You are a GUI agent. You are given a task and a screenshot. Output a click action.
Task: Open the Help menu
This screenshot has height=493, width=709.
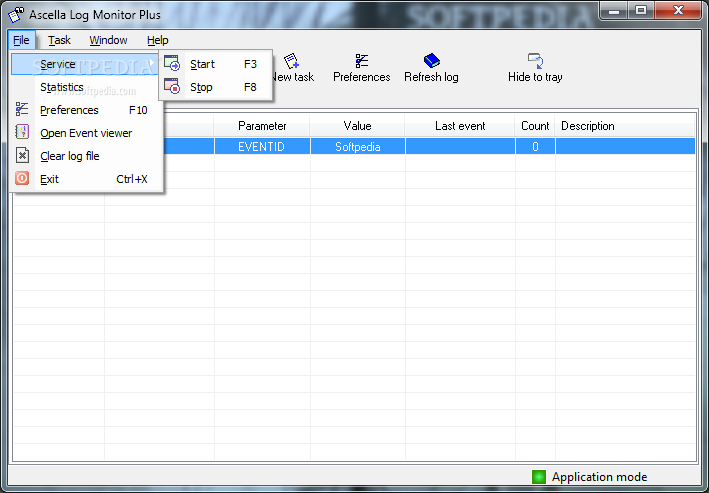[x=157, y=40]
